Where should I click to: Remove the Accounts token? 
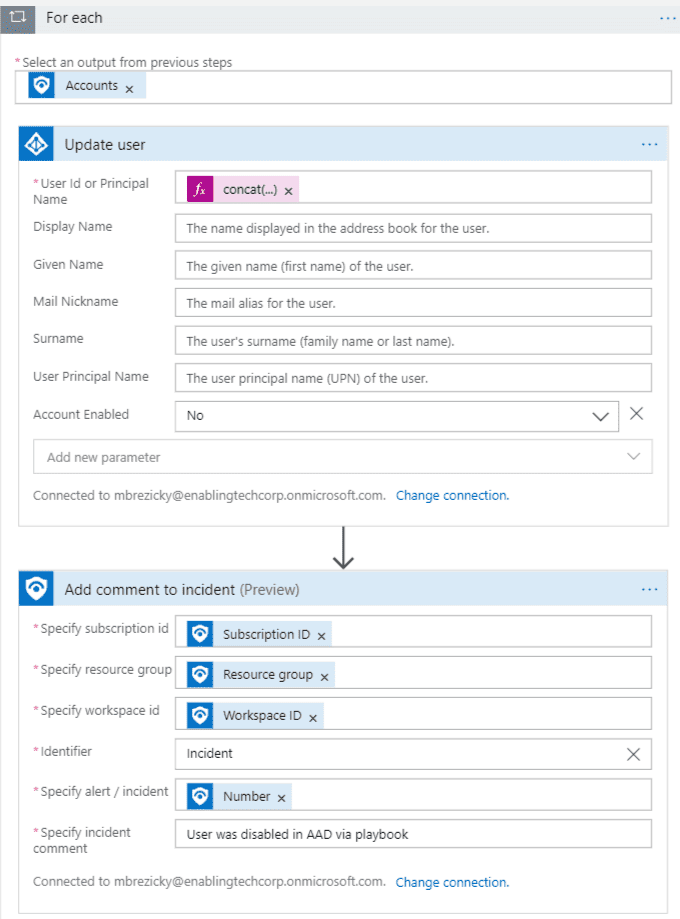click(x=130, y=89)
